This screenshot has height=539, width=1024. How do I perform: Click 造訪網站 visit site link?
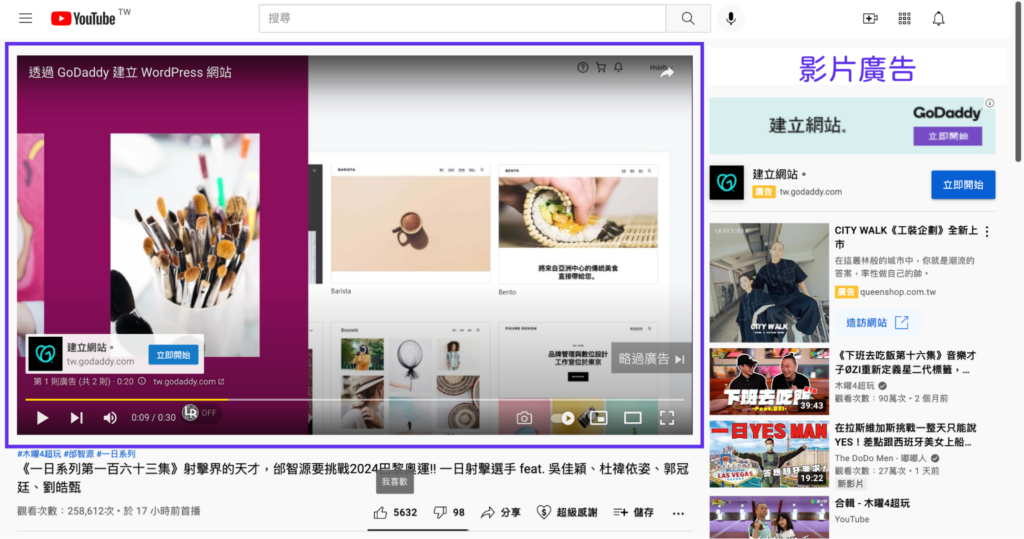coord(877,323)
